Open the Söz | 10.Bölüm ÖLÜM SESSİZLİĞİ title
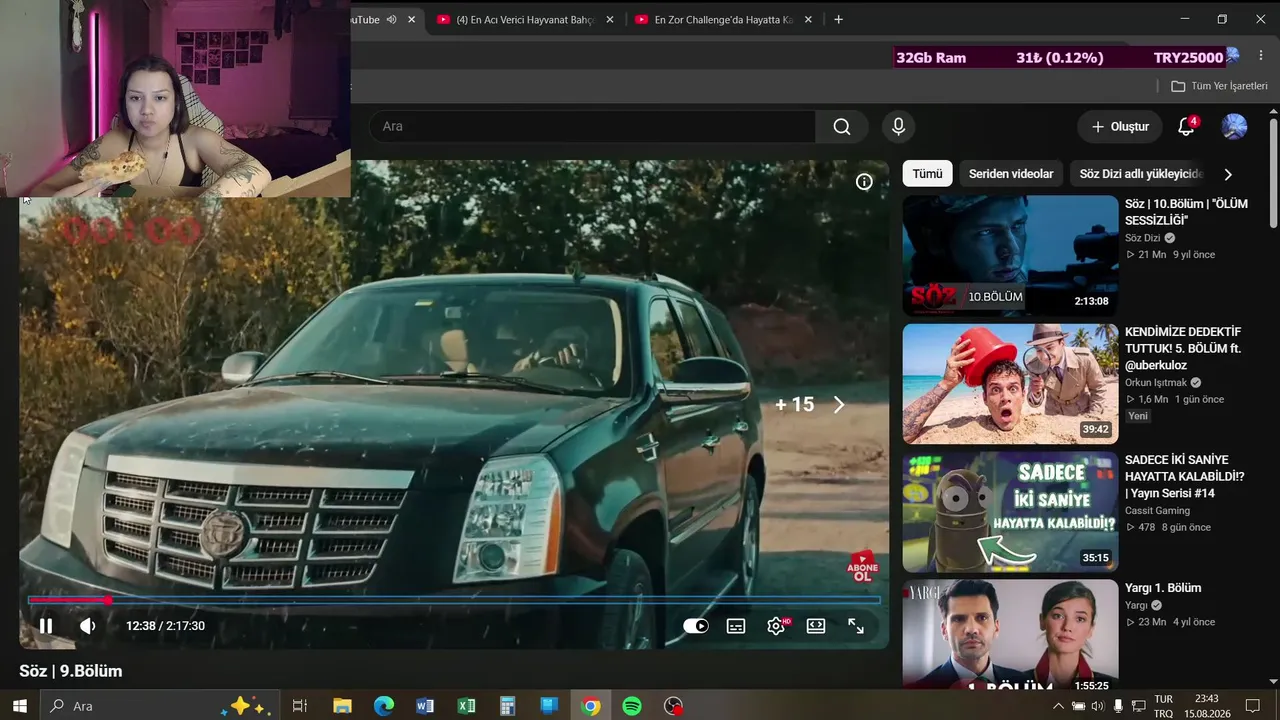Viewport: 1280px width, 720px height. [1186, 212]
